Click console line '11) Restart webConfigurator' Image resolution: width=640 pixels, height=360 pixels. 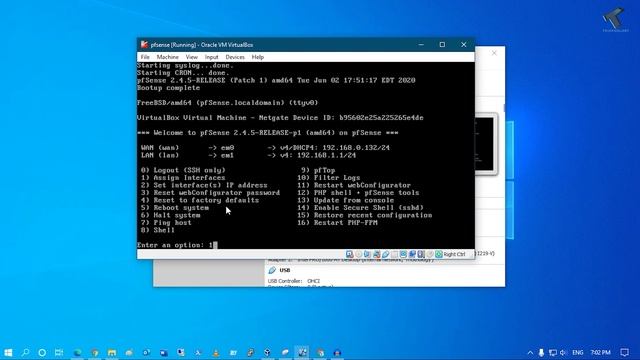tap(354, 185)
